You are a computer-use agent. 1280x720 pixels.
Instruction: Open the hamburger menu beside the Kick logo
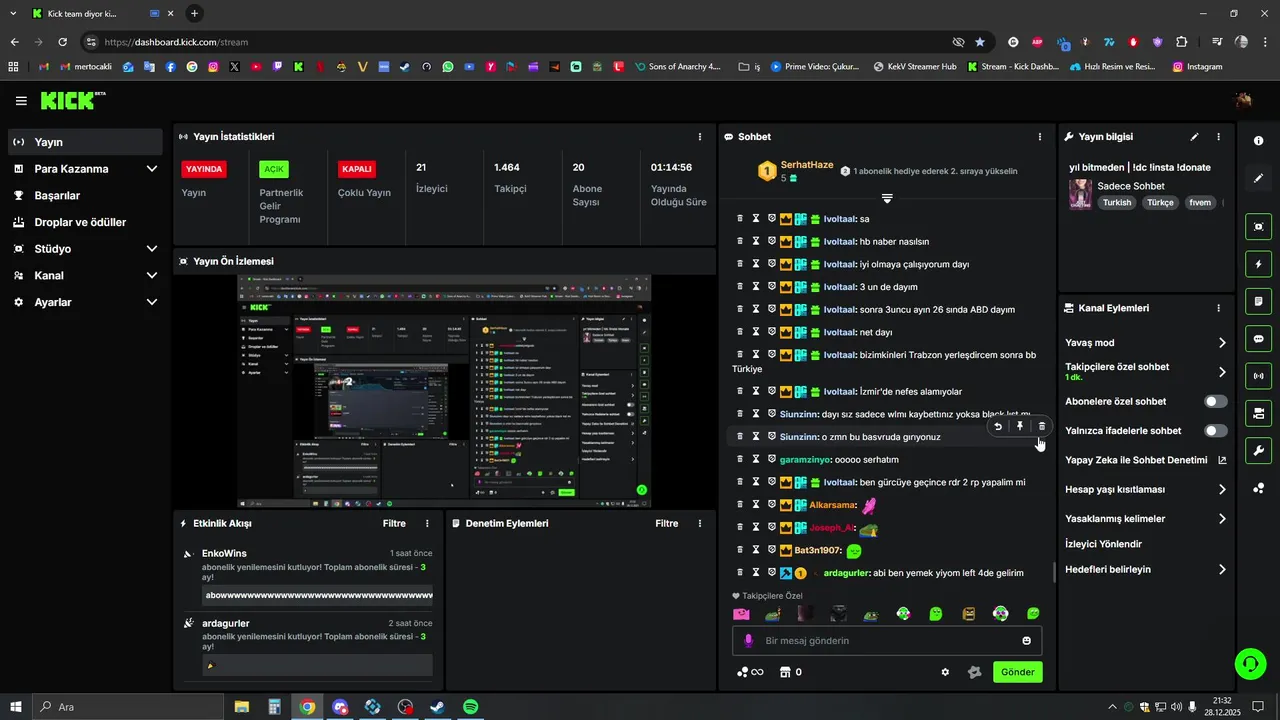coord(21,101)
